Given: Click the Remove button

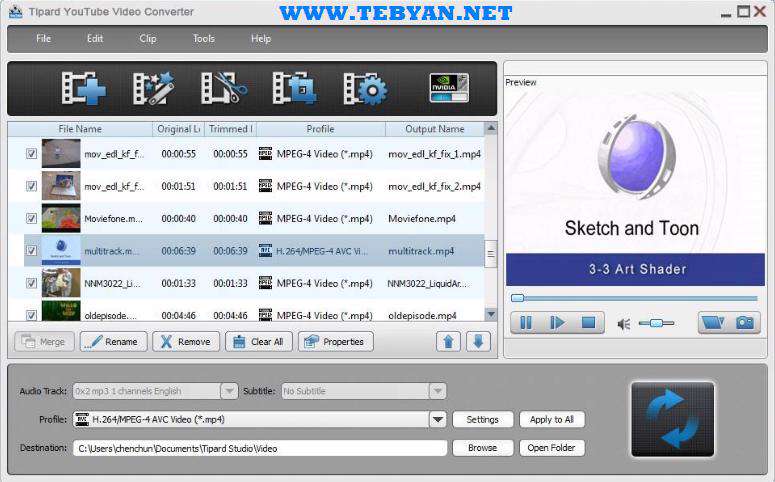Looking at the screenshot, I should click(x=186, y=342).
